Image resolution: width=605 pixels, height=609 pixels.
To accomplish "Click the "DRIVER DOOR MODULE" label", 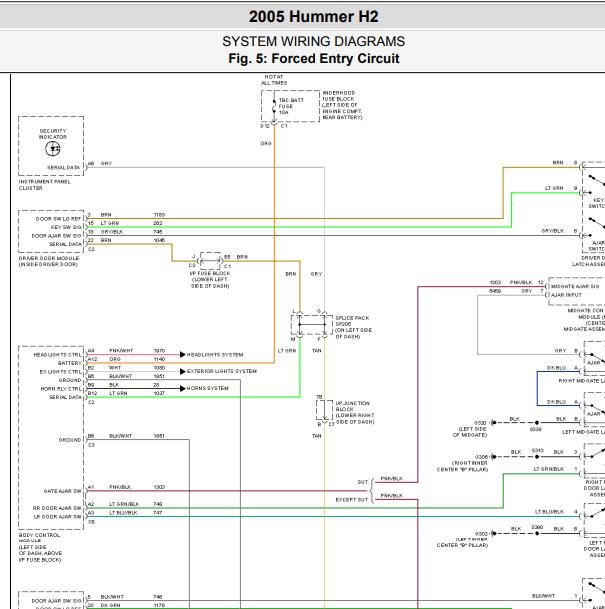I will pos(49,261).
